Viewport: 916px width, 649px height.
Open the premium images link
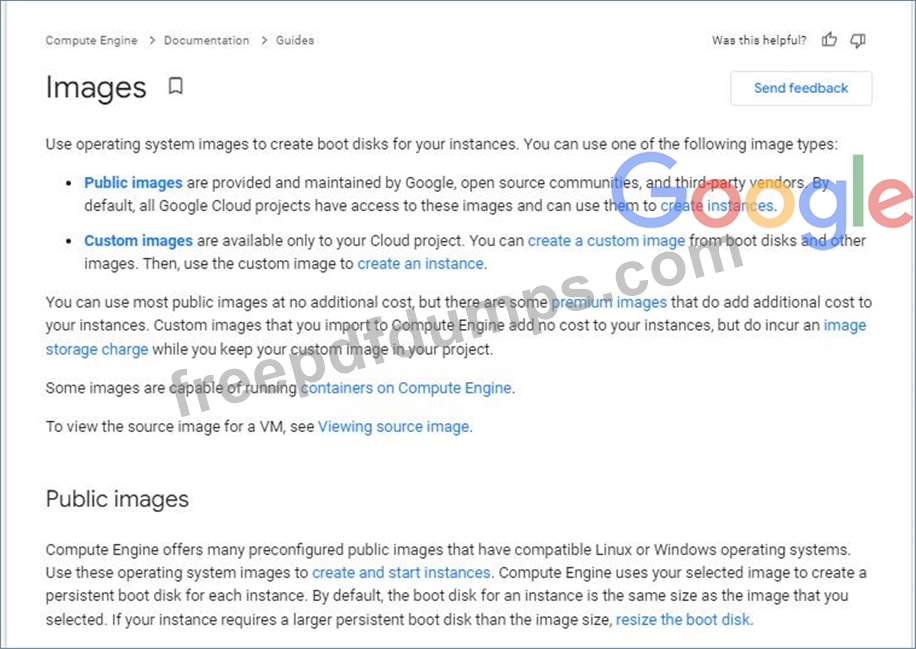[x=609, y=303]
